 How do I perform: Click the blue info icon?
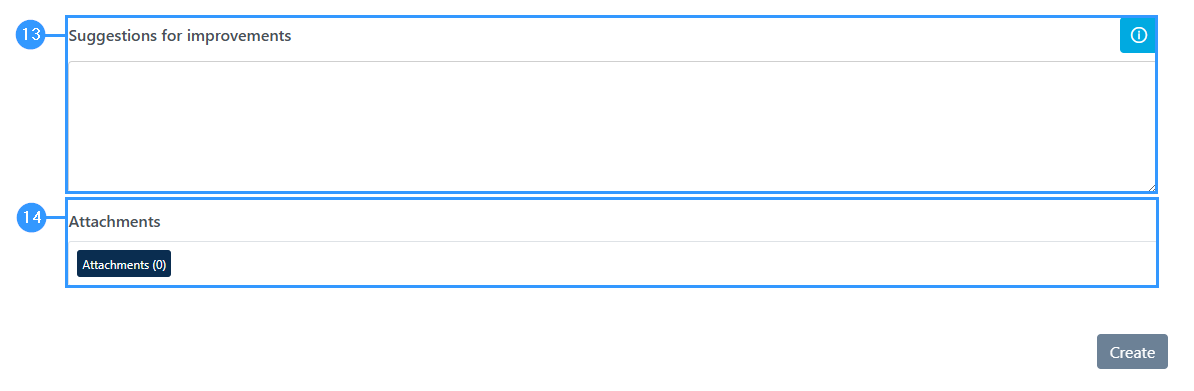coord(1138,36)
